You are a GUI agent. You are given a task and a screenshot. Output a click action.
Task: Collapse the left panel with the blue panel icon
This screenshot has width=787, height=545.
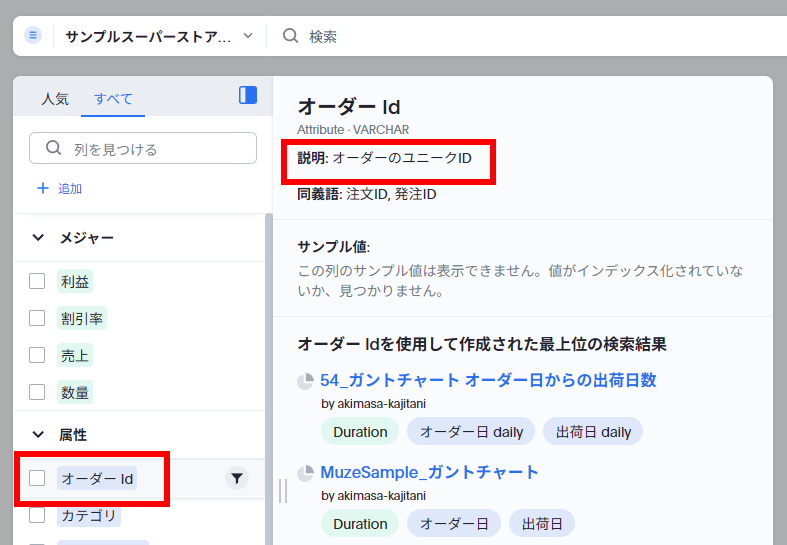[248, 95]
